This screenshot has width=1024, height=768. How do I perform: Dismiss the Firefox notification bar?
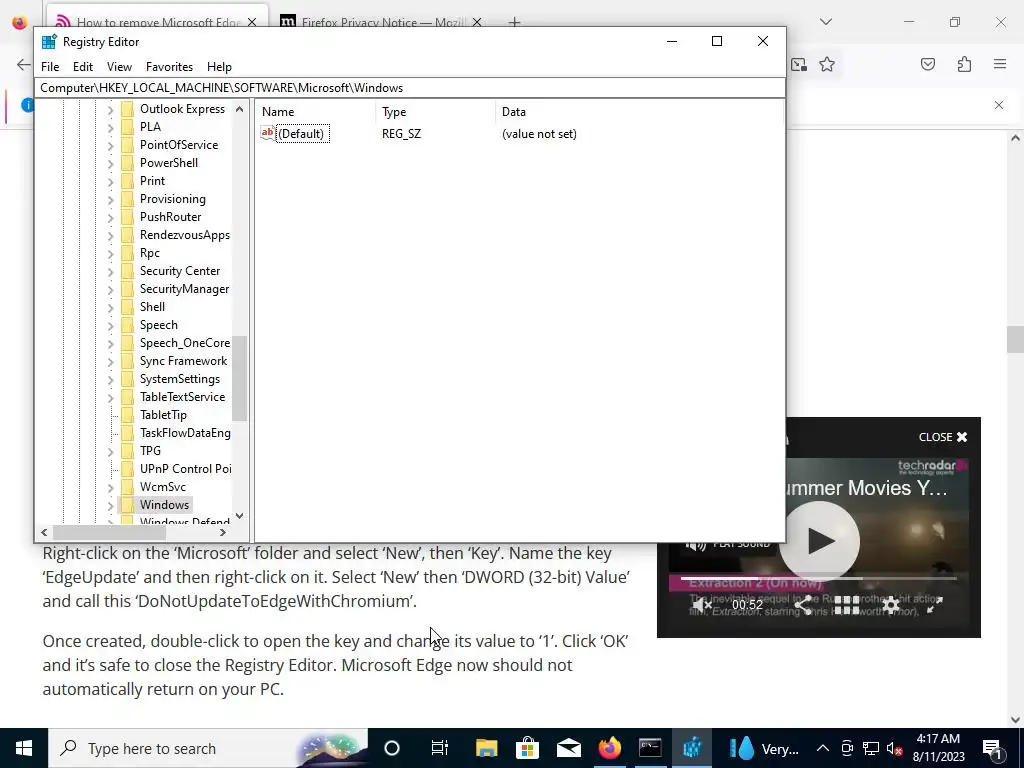[999, 104]
